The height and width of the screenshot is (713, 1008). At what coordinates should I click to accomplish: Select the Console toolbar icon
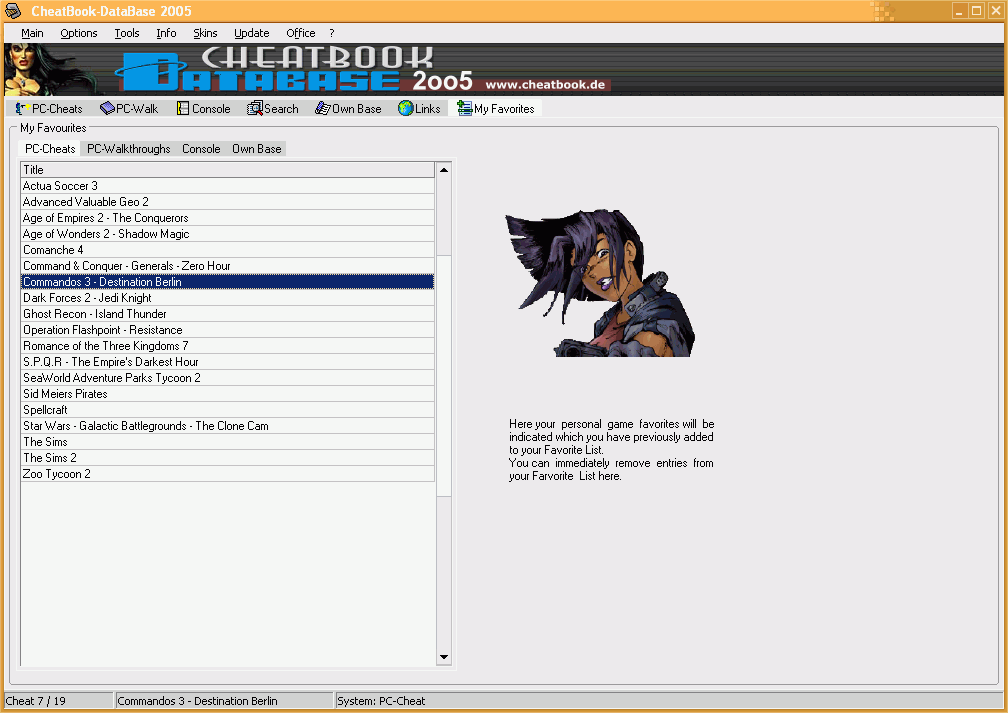click(183, 109)
